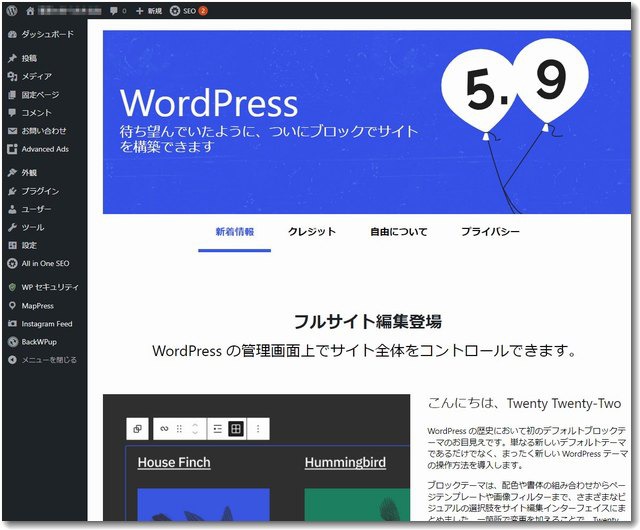This screenshot has width=640, height=530.
Task: Click the 新規 label in admin bar
Action: [x=155, y=11]
